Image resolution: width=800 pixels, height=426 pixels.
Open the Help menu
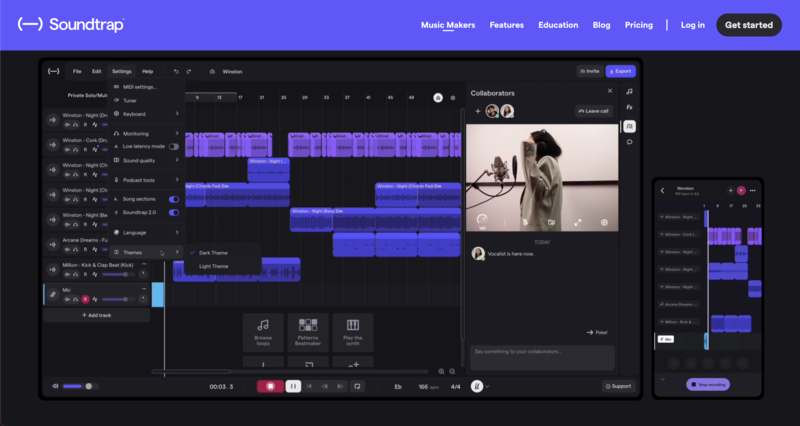tap(147, 71)
